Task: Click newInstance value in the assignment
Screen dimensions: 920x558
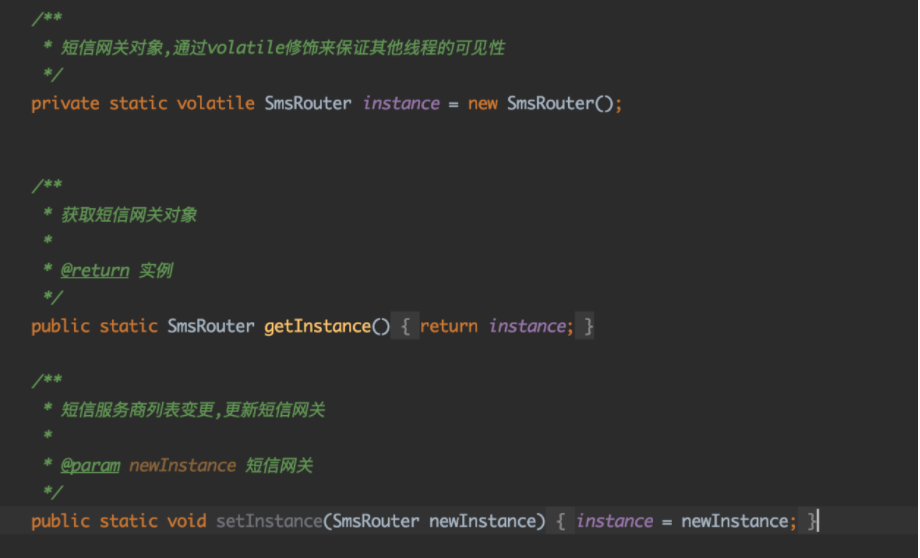Action: [x=735, y=520]
